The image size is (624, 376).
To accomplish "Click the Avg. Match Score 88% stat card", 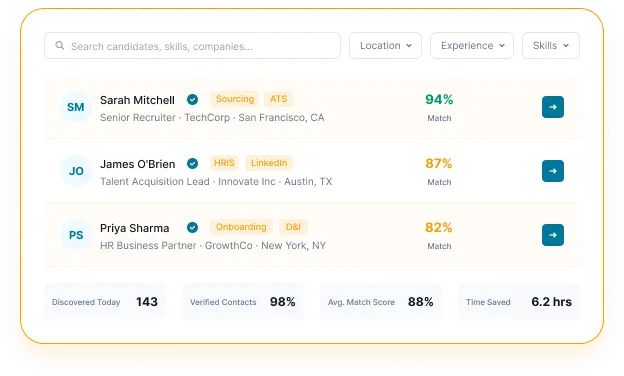I will point(381,302).
